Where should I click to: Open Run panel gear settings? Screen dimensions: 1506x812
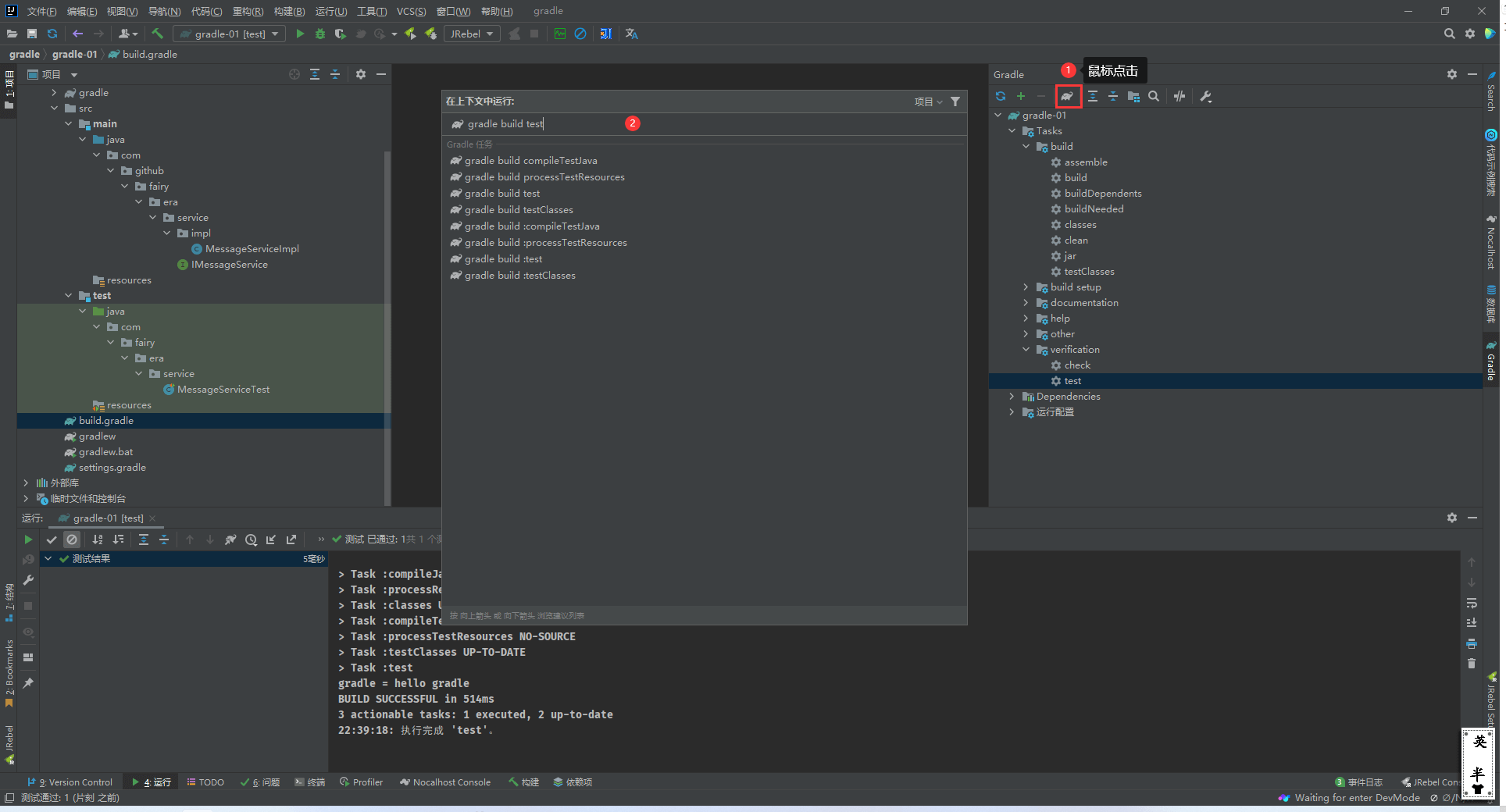point(1452,518)
